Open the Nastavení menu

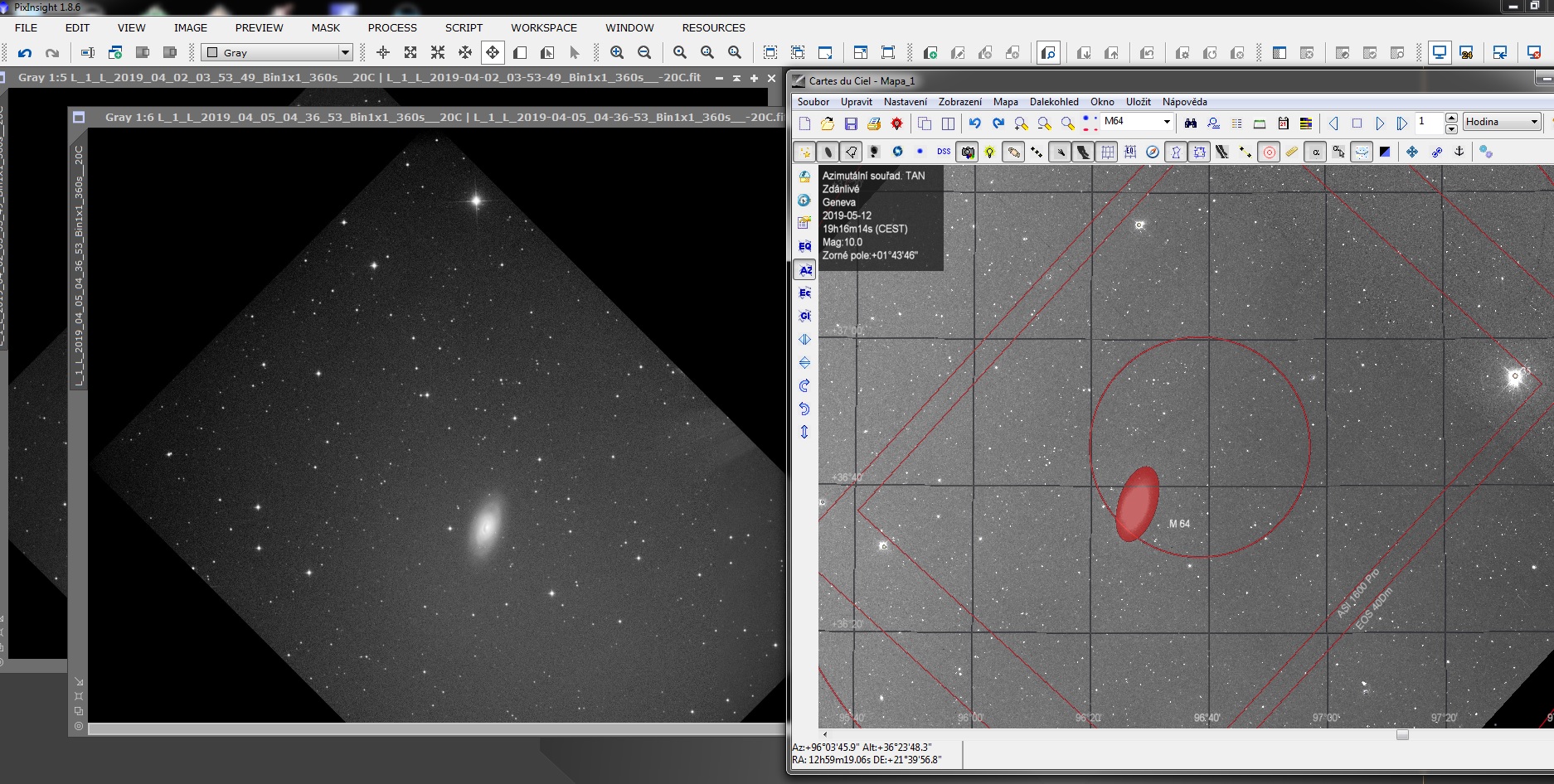[906, 102]
